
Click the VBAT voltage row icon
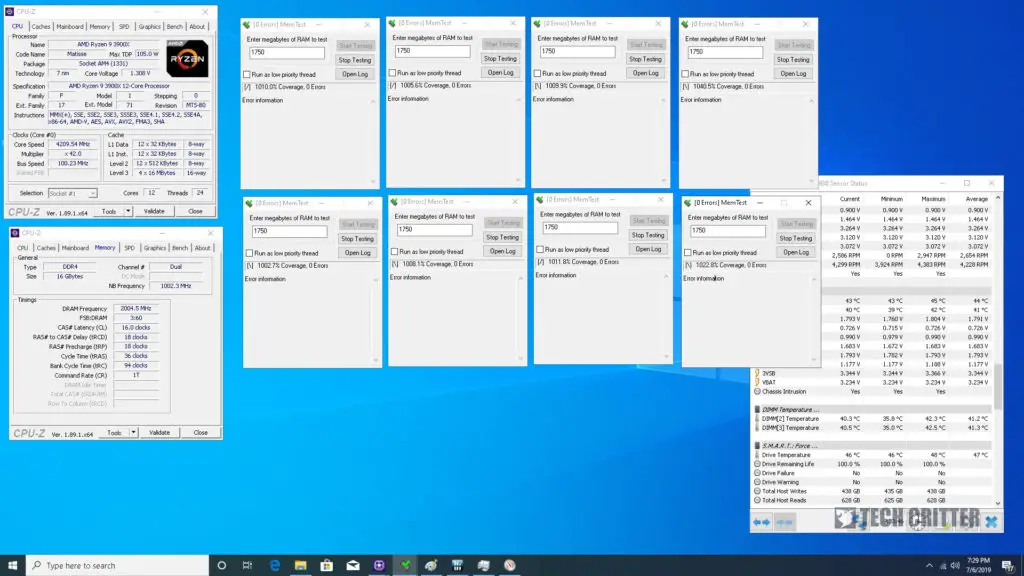757,382
